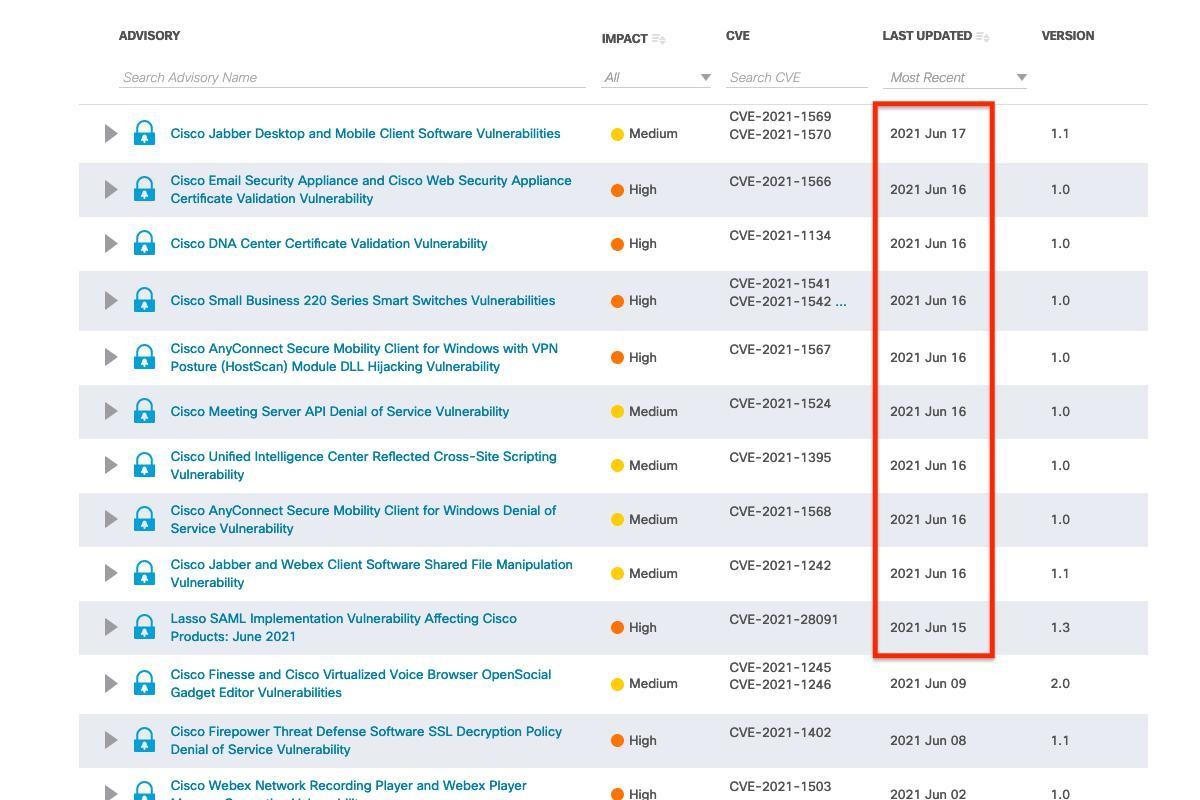
Task: Expand the Cisco Email Security Appliance advisory row
Action: 111,189
